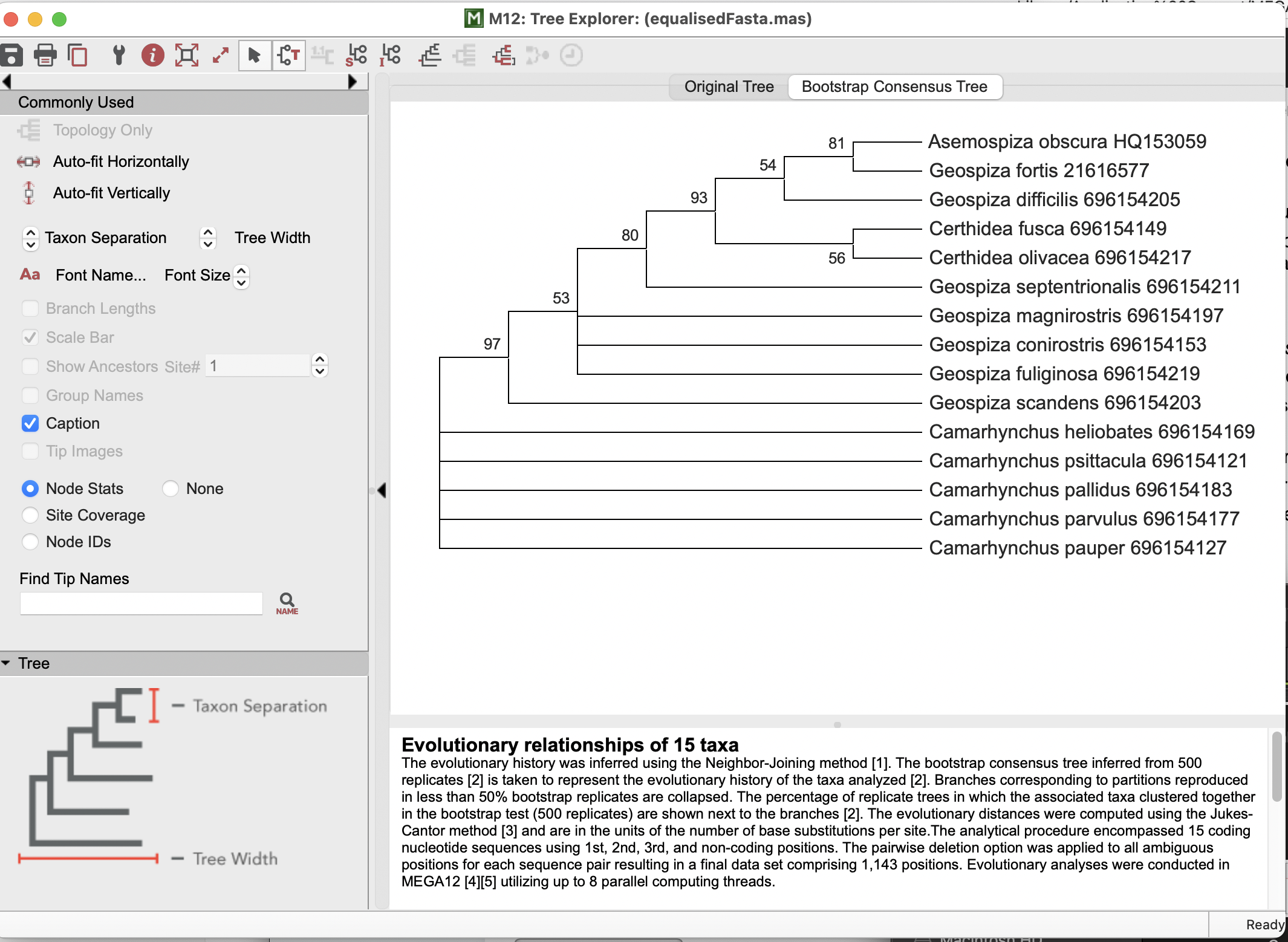Screen dimensions: 1288x942
Task: Toggle the taxon name display tool
Action: coord(288,56)
